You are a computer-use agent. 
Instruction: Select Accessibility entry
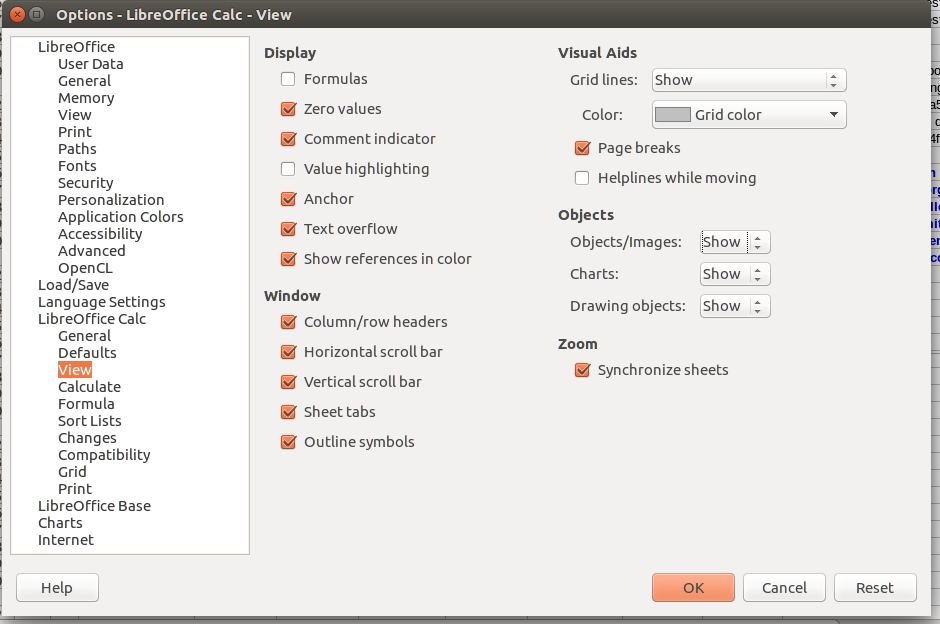pos(100,234)
